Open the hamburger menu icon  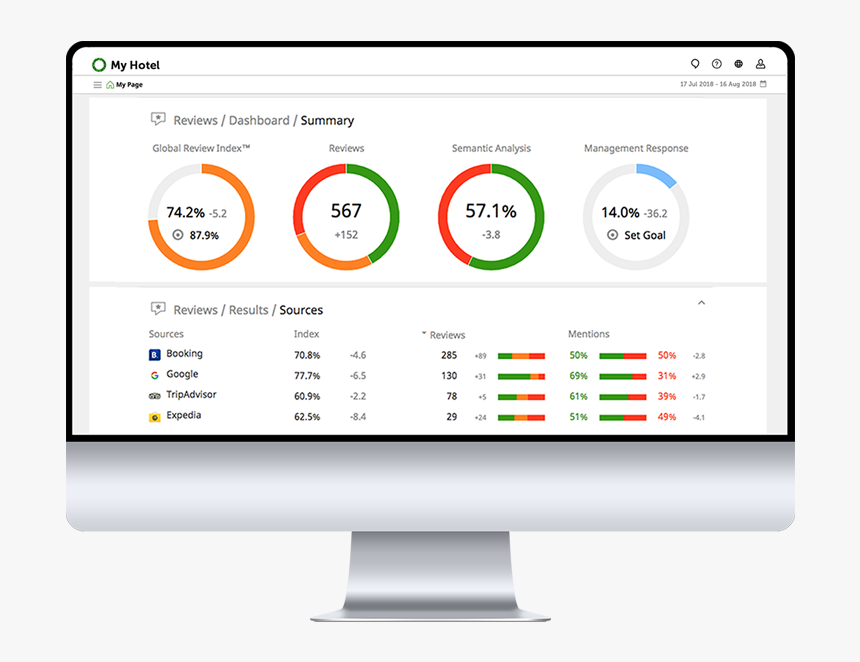98,85
